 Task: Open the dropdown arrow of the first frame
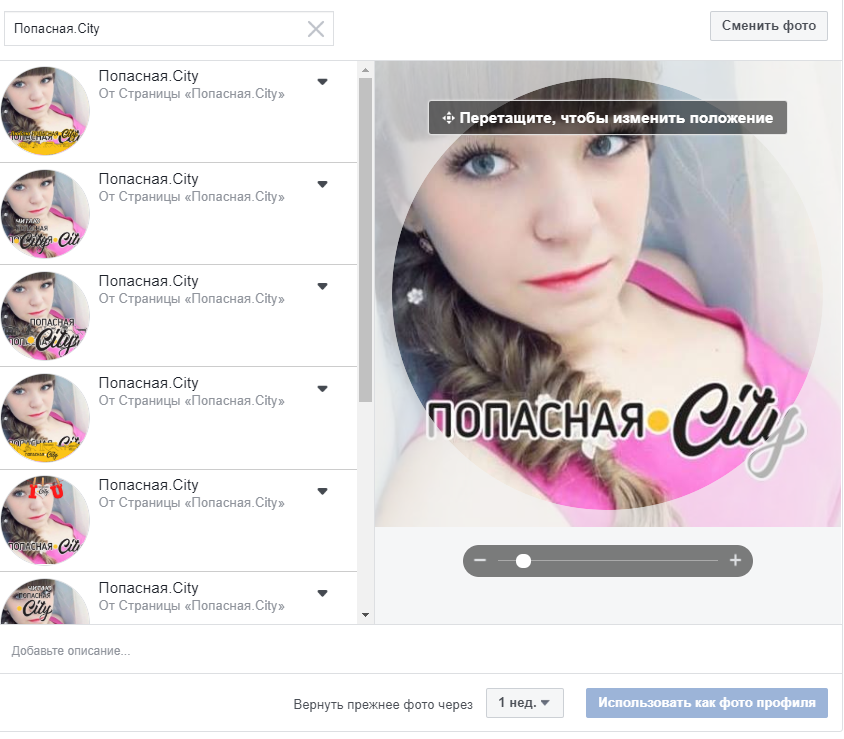322,82
